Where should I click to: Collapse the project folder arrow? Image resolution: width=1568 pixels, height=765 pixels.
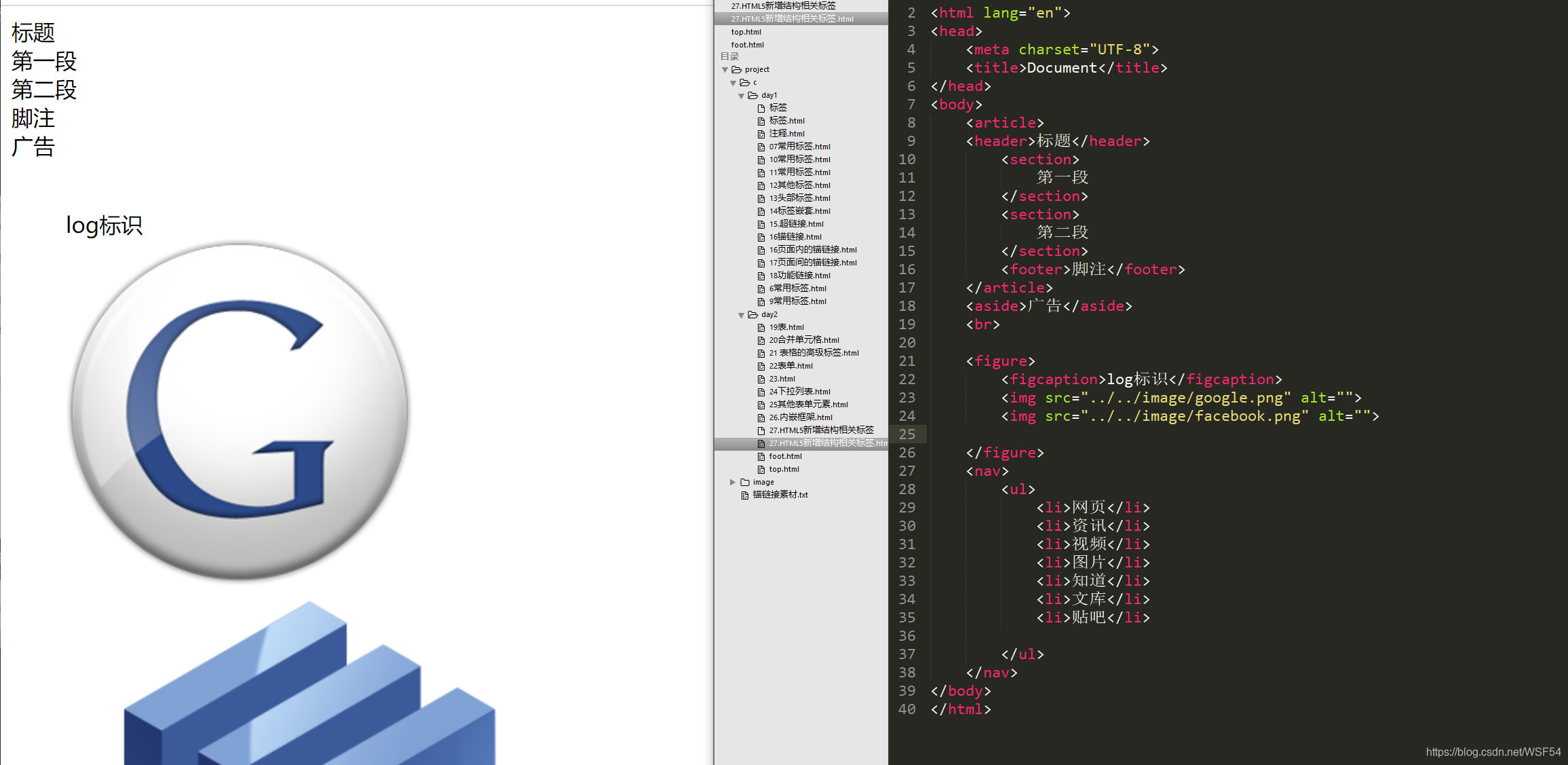tap(725, 69)
